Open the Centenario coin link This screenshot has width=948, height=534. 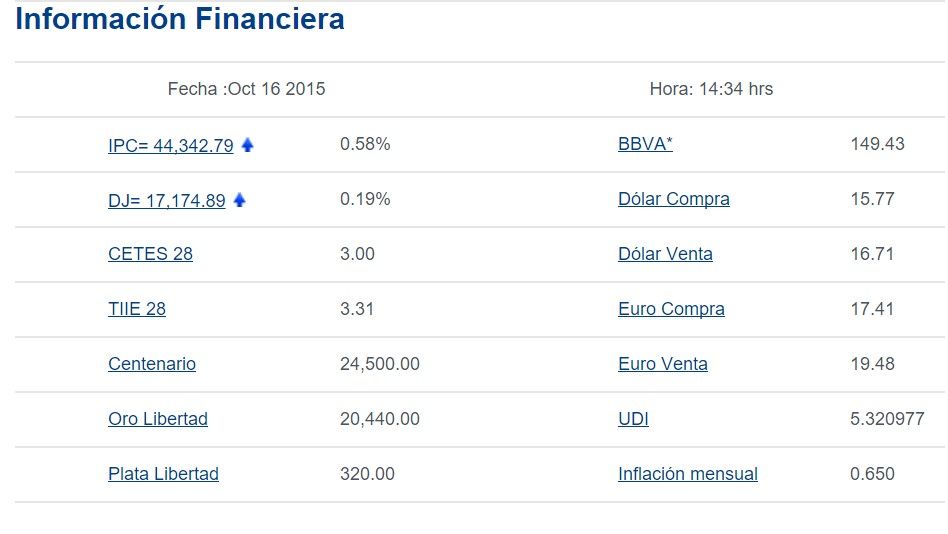pyautogui.click(x=152, y=364)
